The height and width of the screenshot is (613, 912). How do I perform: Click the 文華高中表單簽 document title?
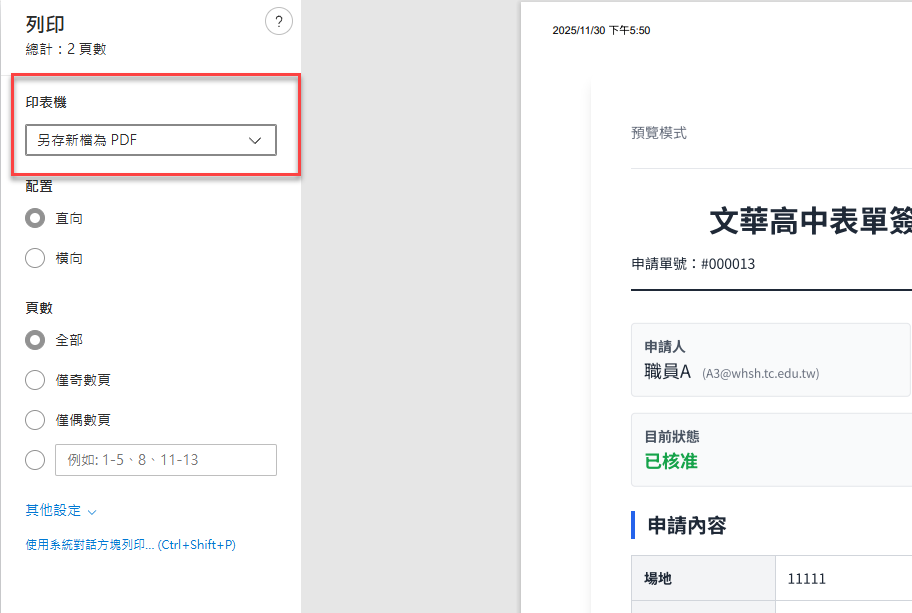(x=810, y=221)
